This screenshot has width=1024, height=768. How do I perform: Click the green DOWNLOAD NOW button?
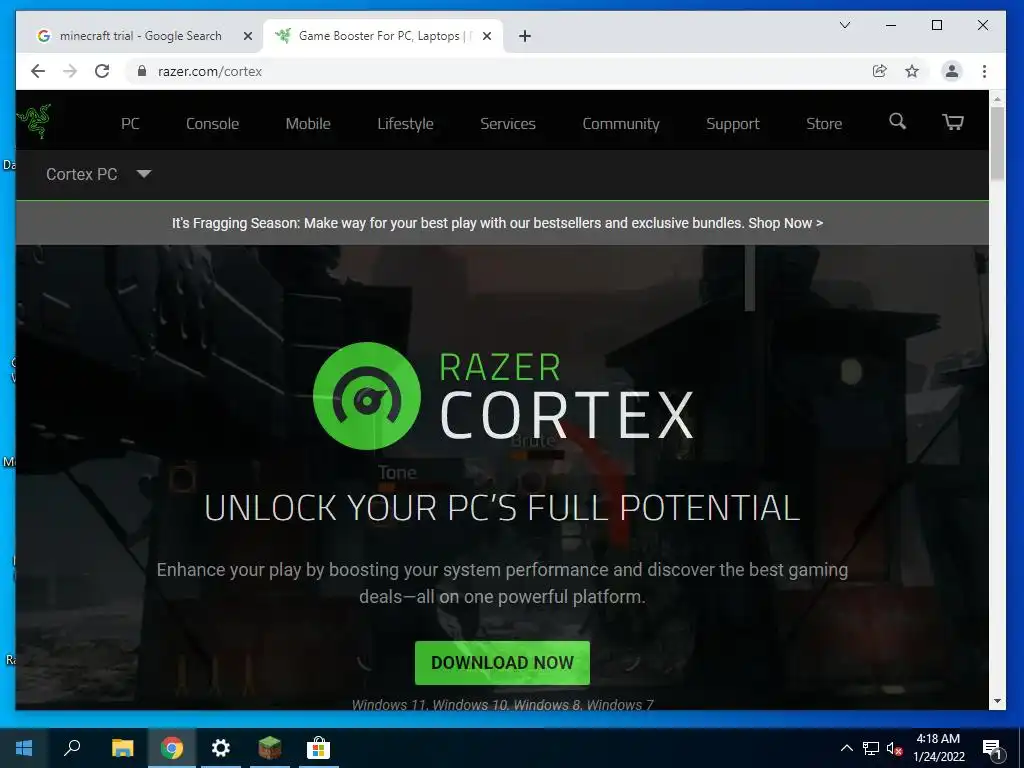(502, 662)
